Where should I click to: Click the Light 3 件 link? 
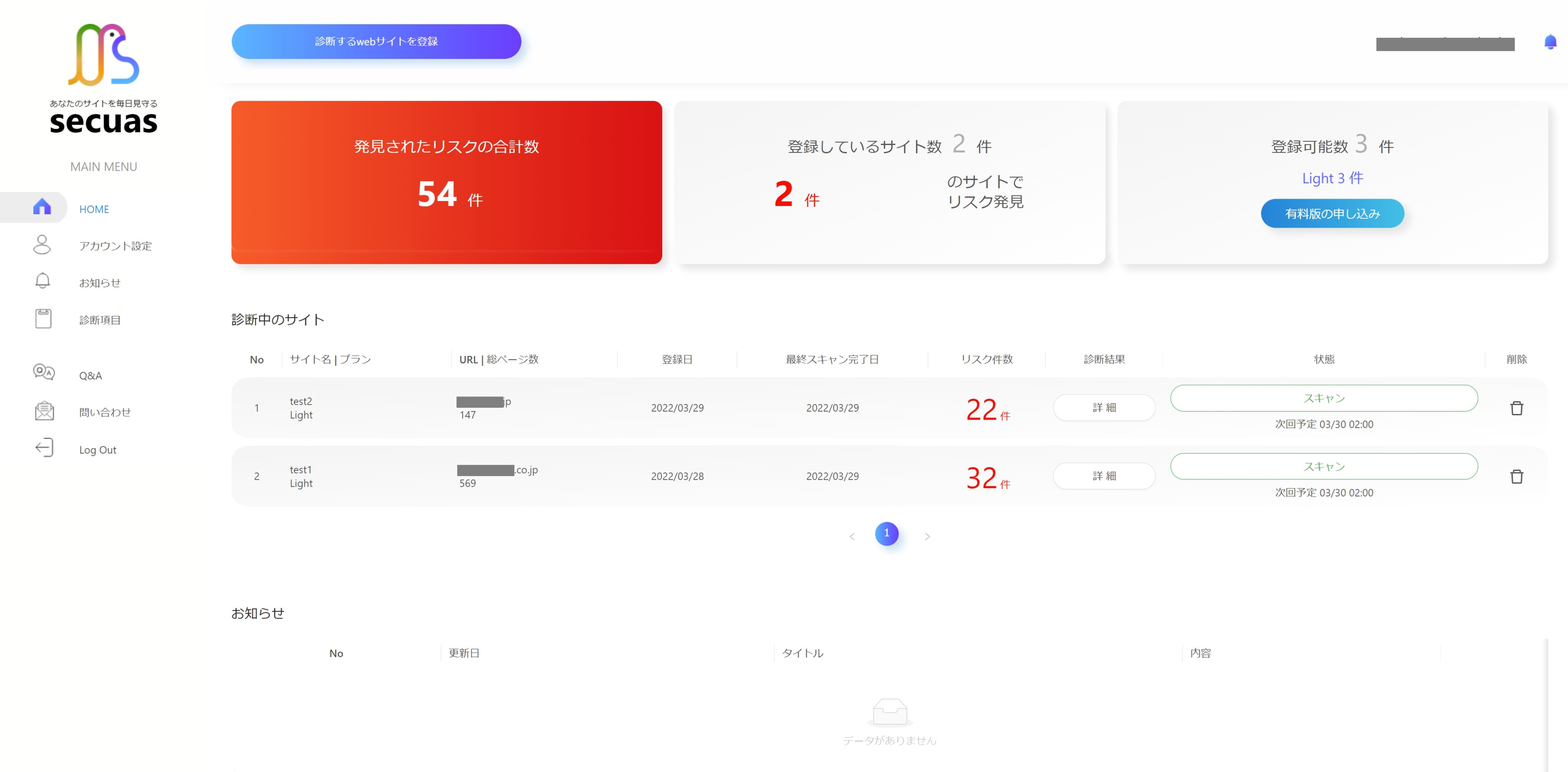click(1332, 178)
